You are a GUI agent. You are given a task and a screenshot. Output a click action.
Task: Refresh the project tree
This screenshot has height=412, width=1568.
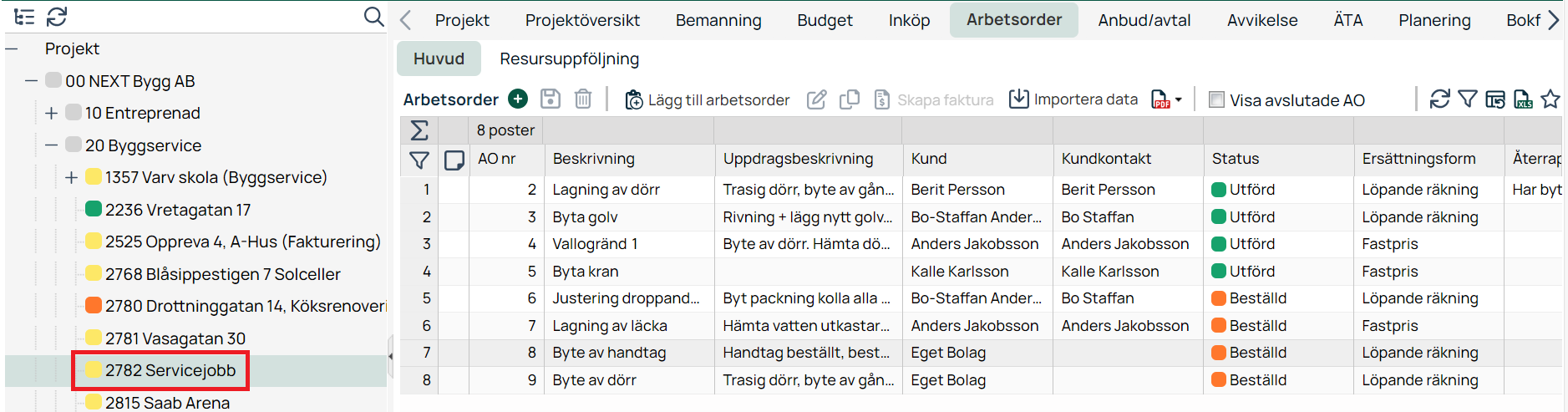click(57, 17)
